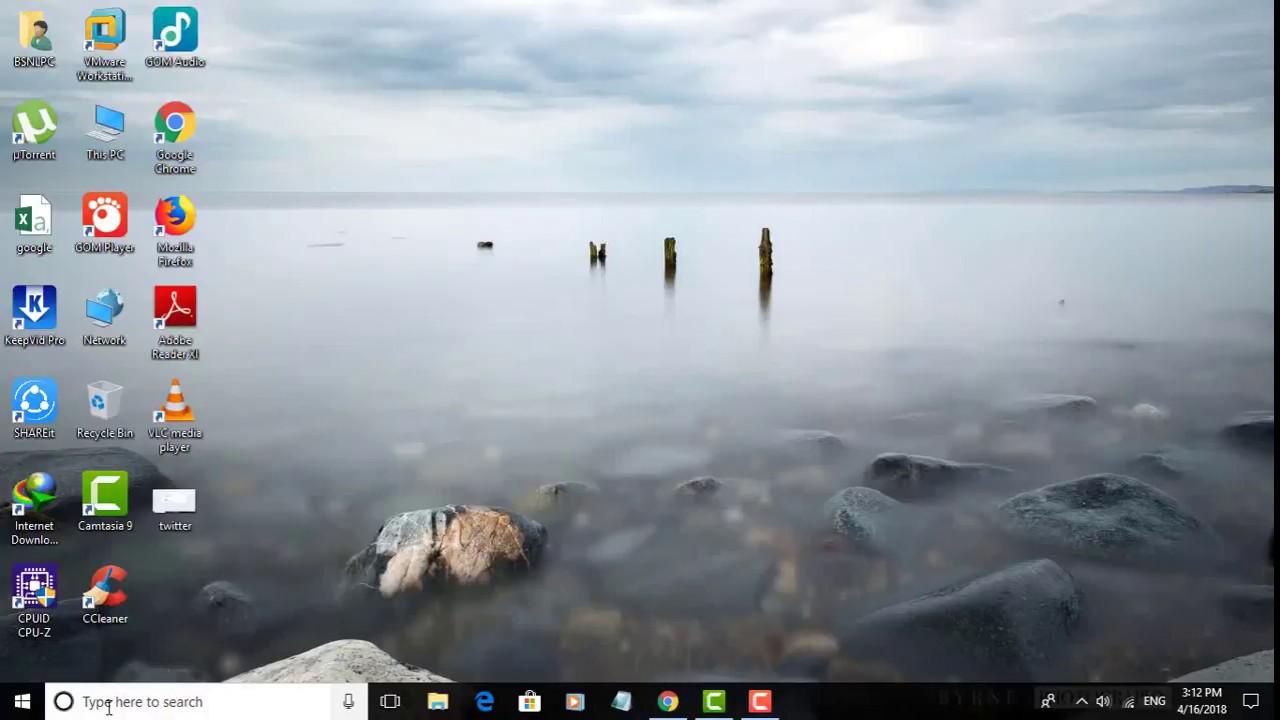
Task: Select the µTorrent desktop icon
Action: pyautogui.click(x=34, y=131)
